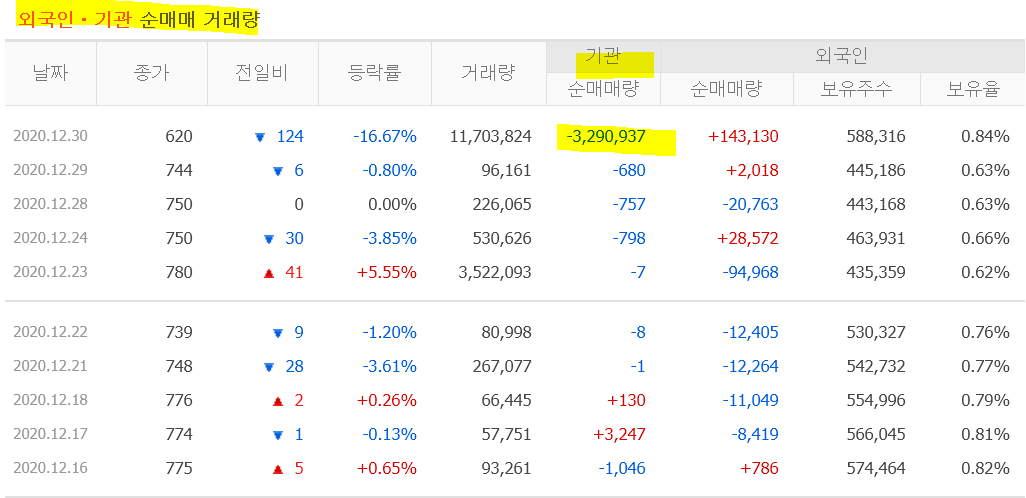The width and height of the screenshot is (1026, 498).
Task: Click the institution net value +130
Action: pos(626,400)
